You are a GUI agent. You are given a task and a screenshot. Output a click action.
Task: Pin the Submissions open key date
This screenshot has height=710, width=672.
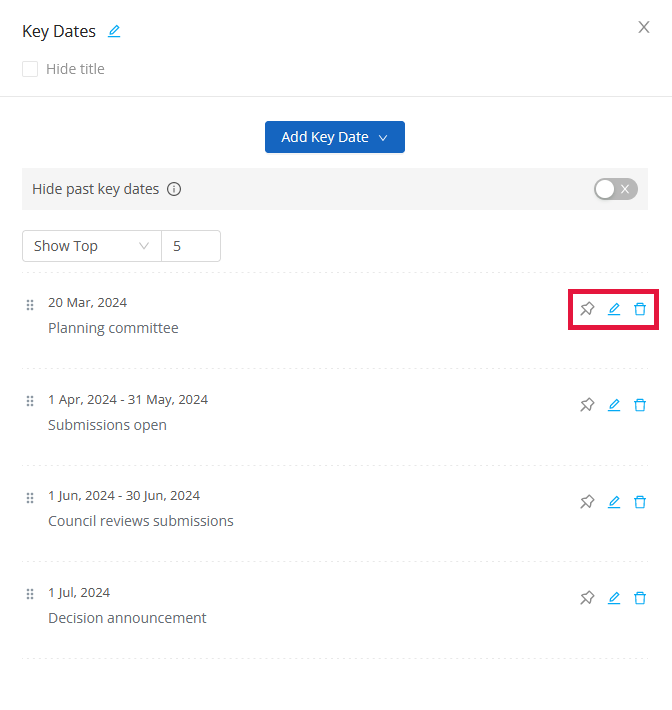[587, 405]
